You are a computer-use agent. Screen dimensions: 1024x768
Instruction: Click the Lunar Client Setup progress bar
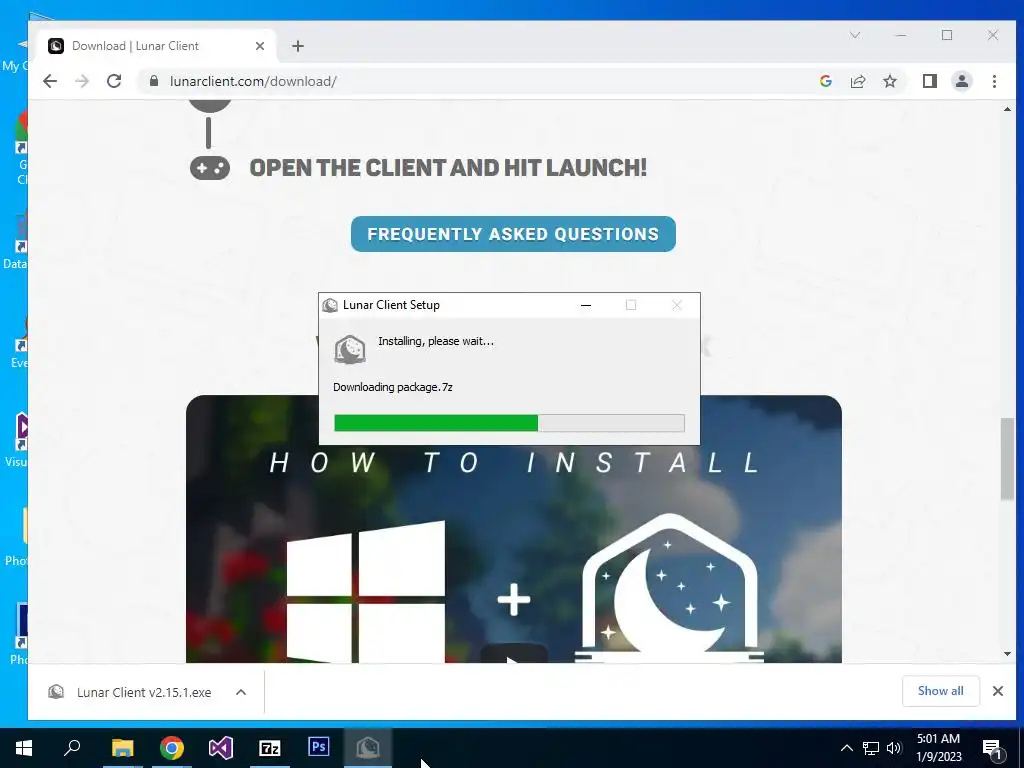509,423
